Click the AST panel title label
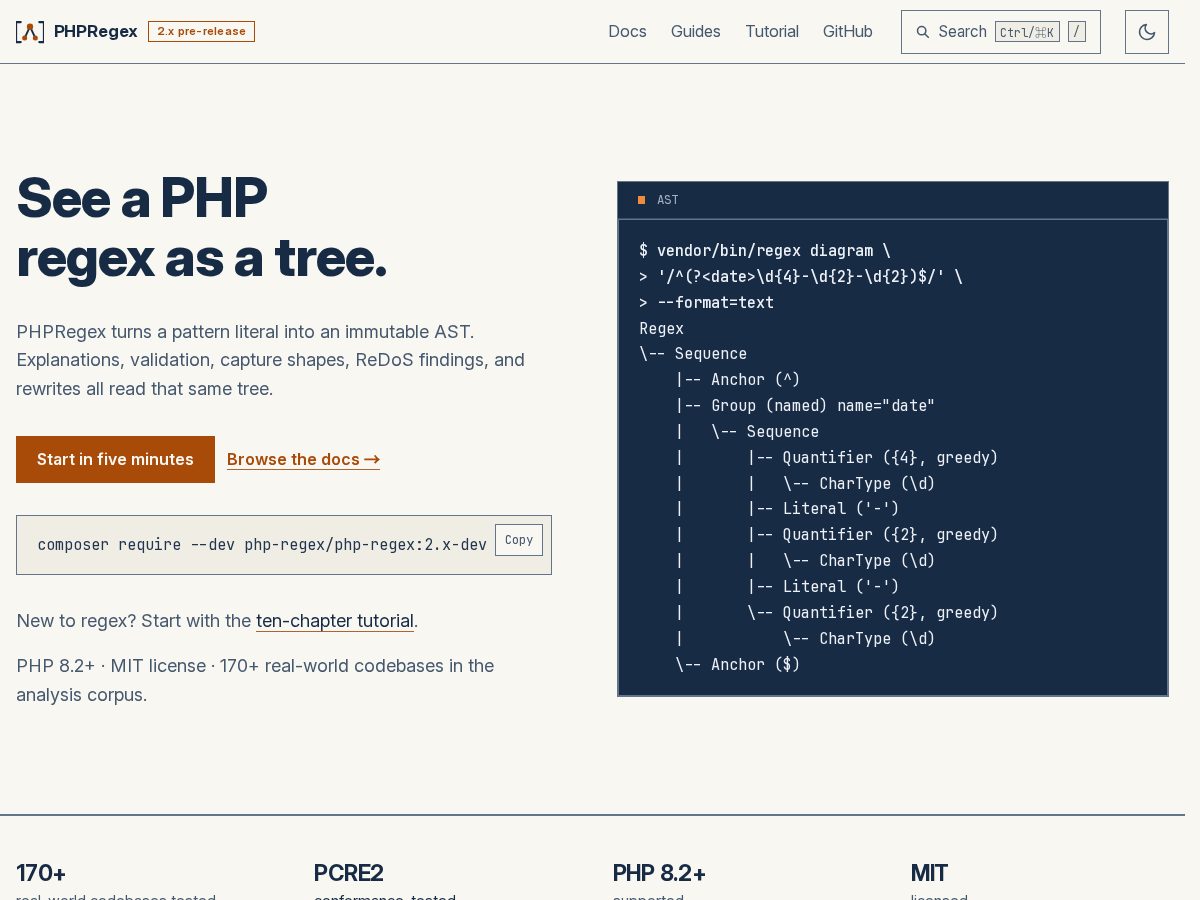1200x900 pixels. pos(668,200)
